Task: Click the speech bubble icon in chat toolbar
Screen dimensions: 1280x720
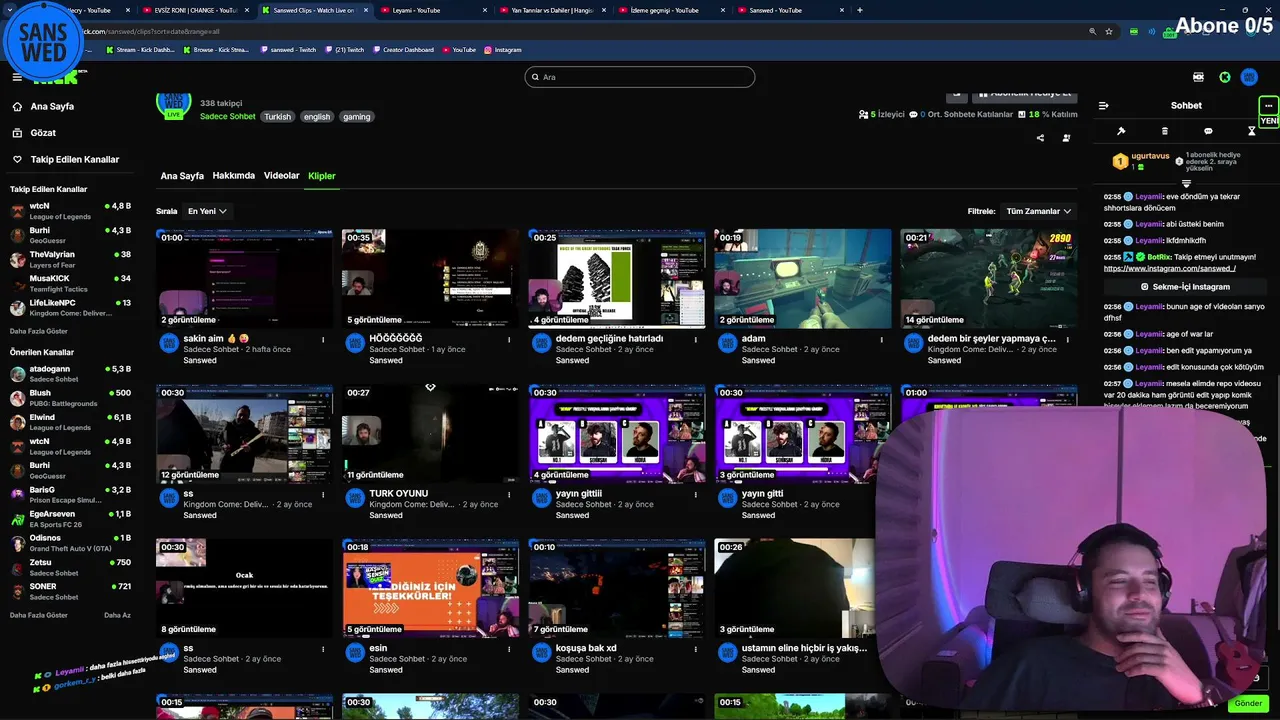Action: pos(1208,131)
